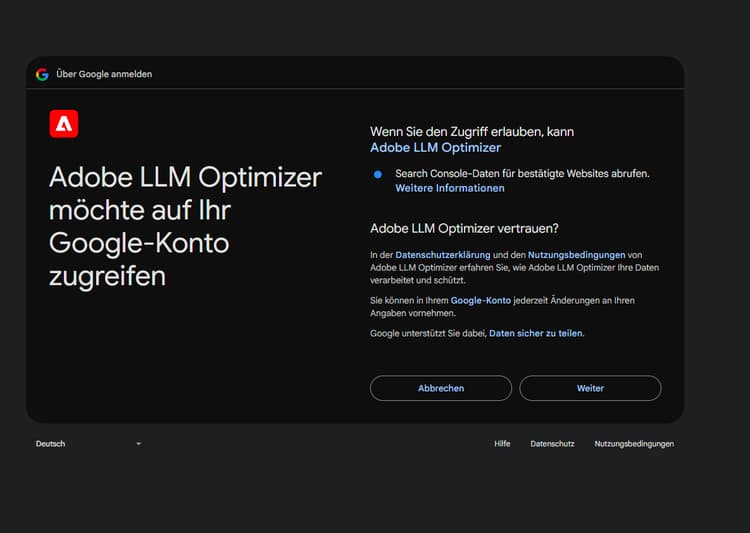The width and height of the screenshot is (750, 533).
Task: Click the 'Wenn Sie den Zugriff erlauben, kann' text
Action: 472,132
